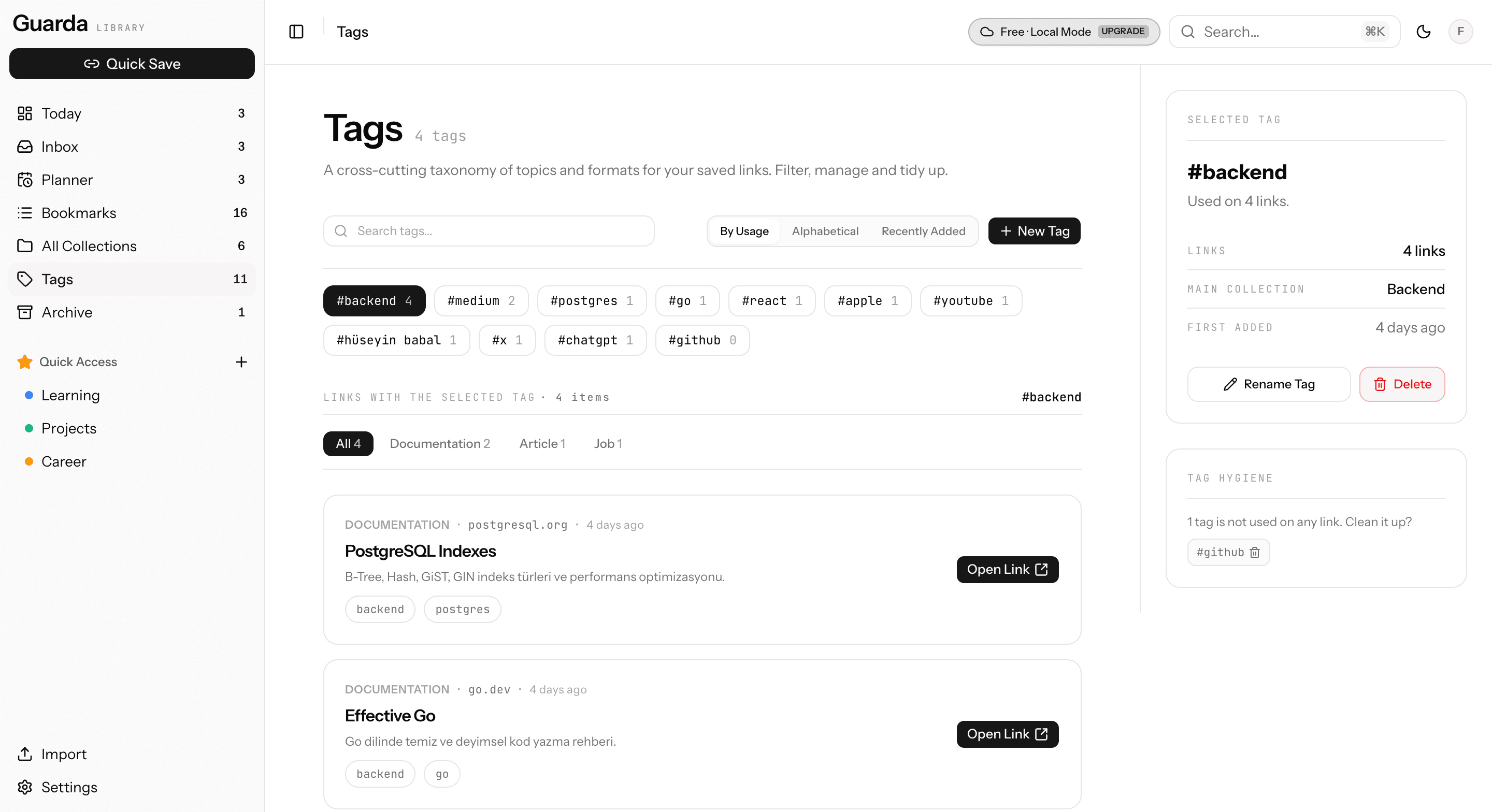
Task: Remove unused #github tag trash icon
Action: [1255, 553]
